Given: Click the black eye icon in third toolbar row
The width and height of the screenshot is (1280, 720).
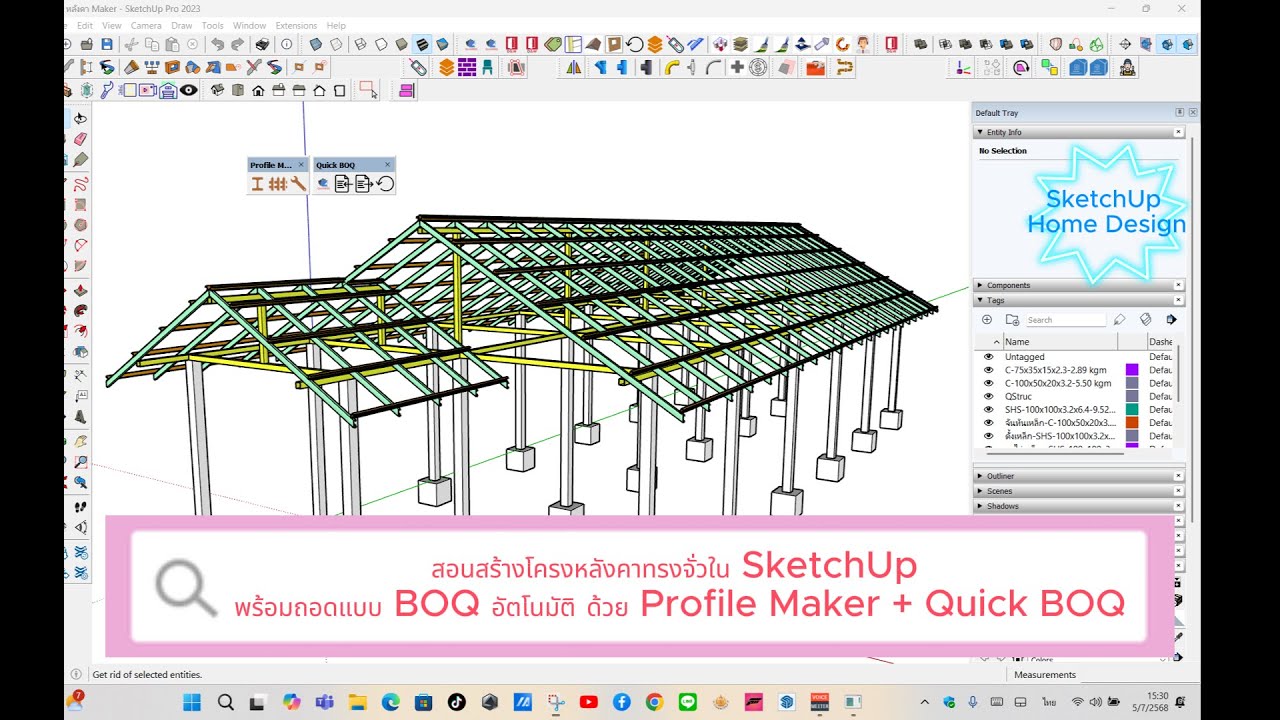Looking at the screenshot, I should point(189,90).
